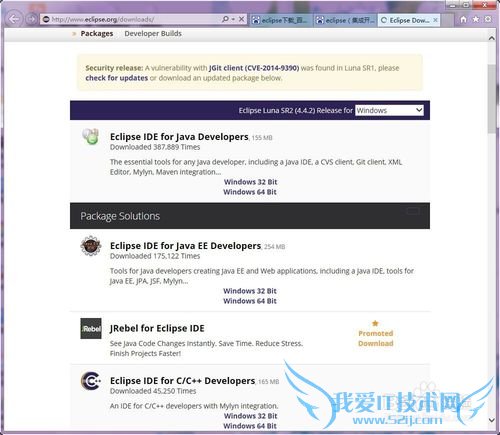Download Java EE Windows 64 Bit
Screen dimensions: 500x435
(x=250, y=301)
